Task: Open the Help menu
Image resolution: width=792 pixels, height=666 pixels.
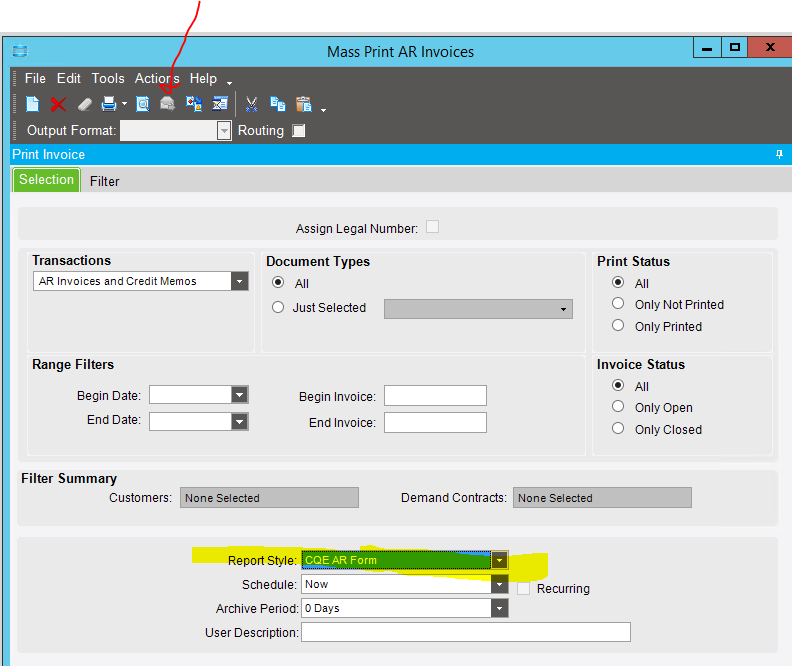Action: [204, 79]
